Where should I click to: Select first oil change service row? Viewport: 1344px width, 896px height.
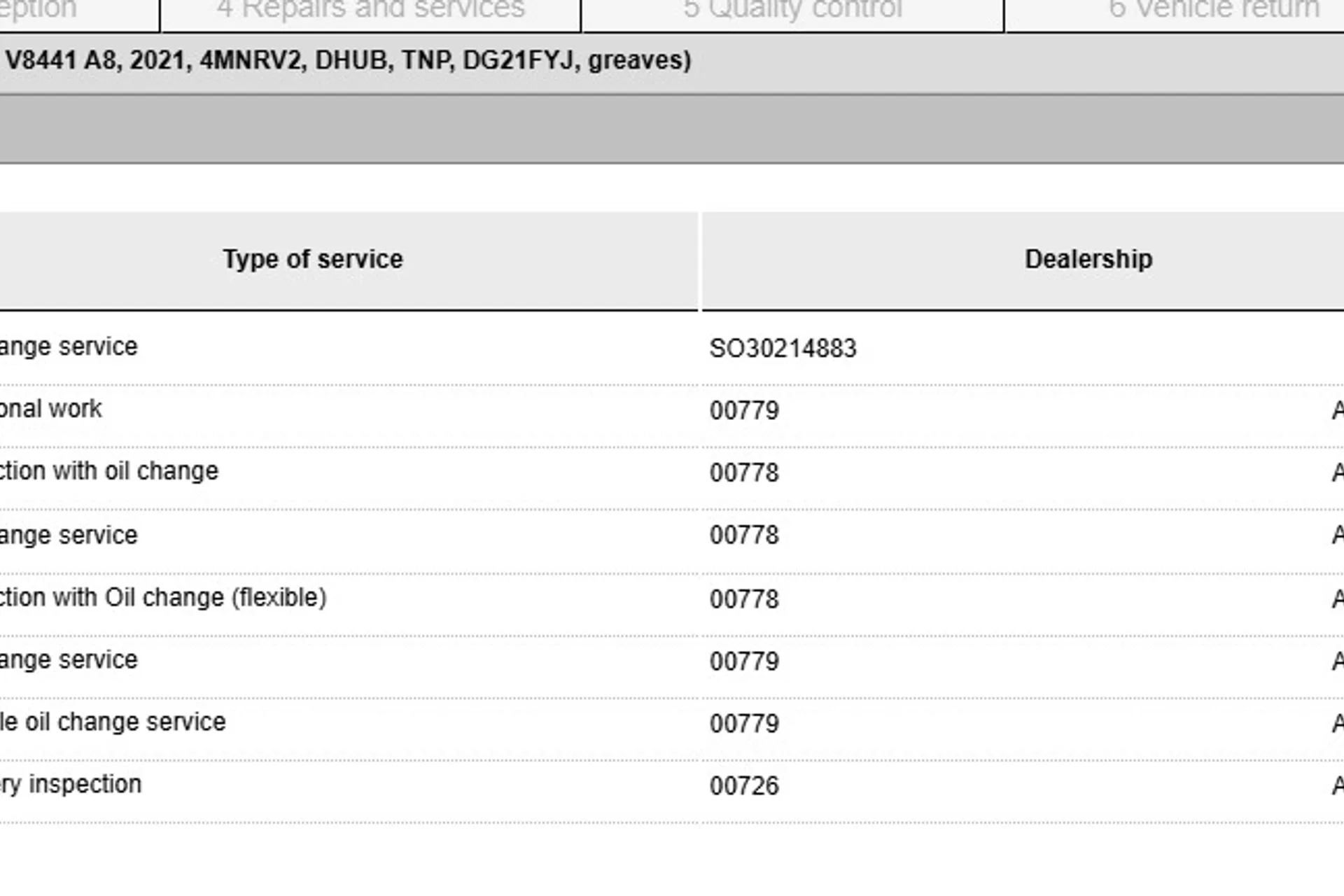tap(672, 348)
